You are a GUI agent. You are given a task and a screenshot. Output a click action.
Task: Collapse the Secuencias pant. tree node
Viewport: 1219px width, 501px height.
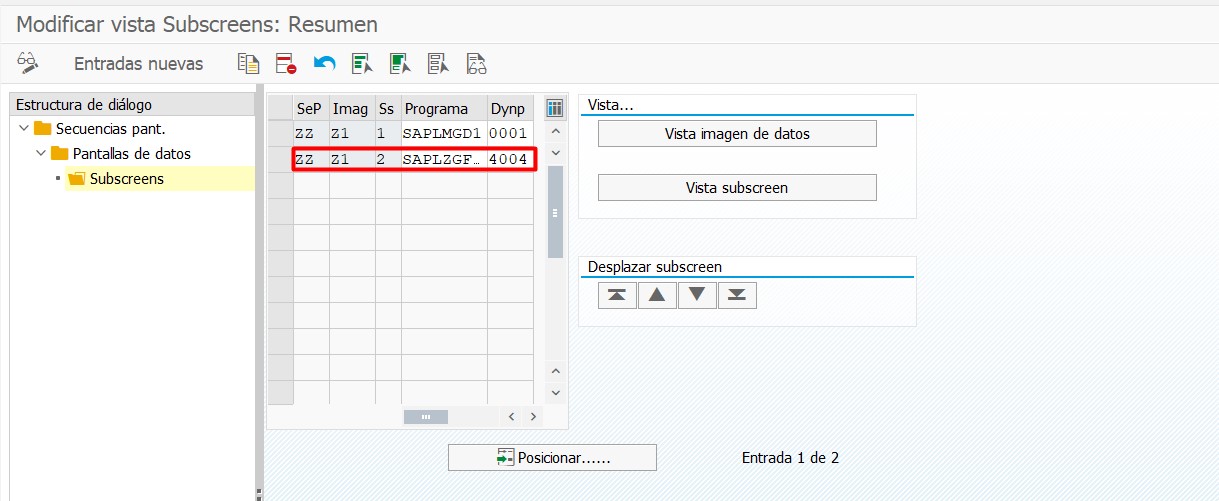pyautogui.click(x=24, y=128)
